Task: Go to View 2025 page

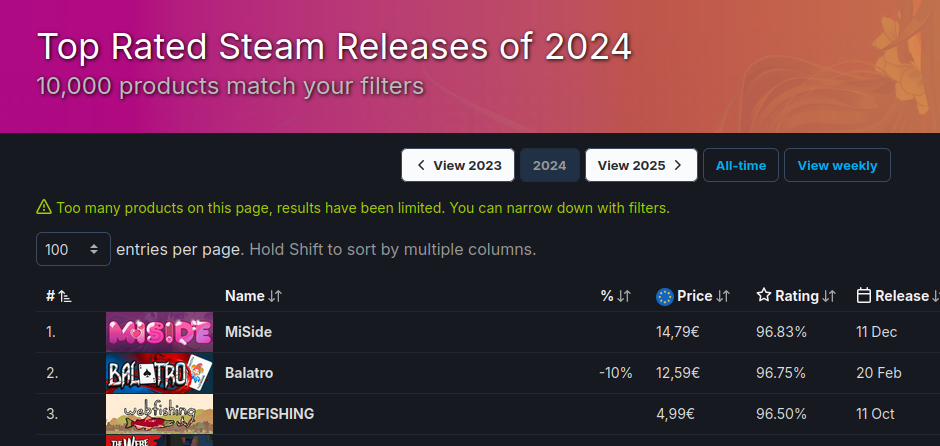Action: click(x=641, y=165)
